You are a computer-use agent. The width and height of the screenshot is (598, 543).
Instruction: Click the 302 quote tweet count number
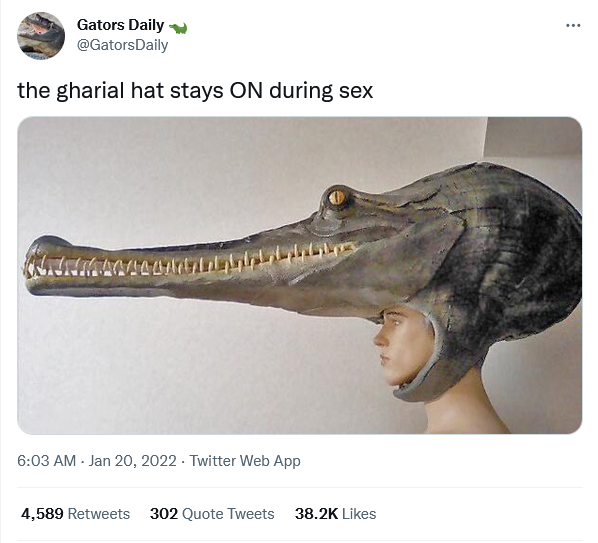click(164, 514)
